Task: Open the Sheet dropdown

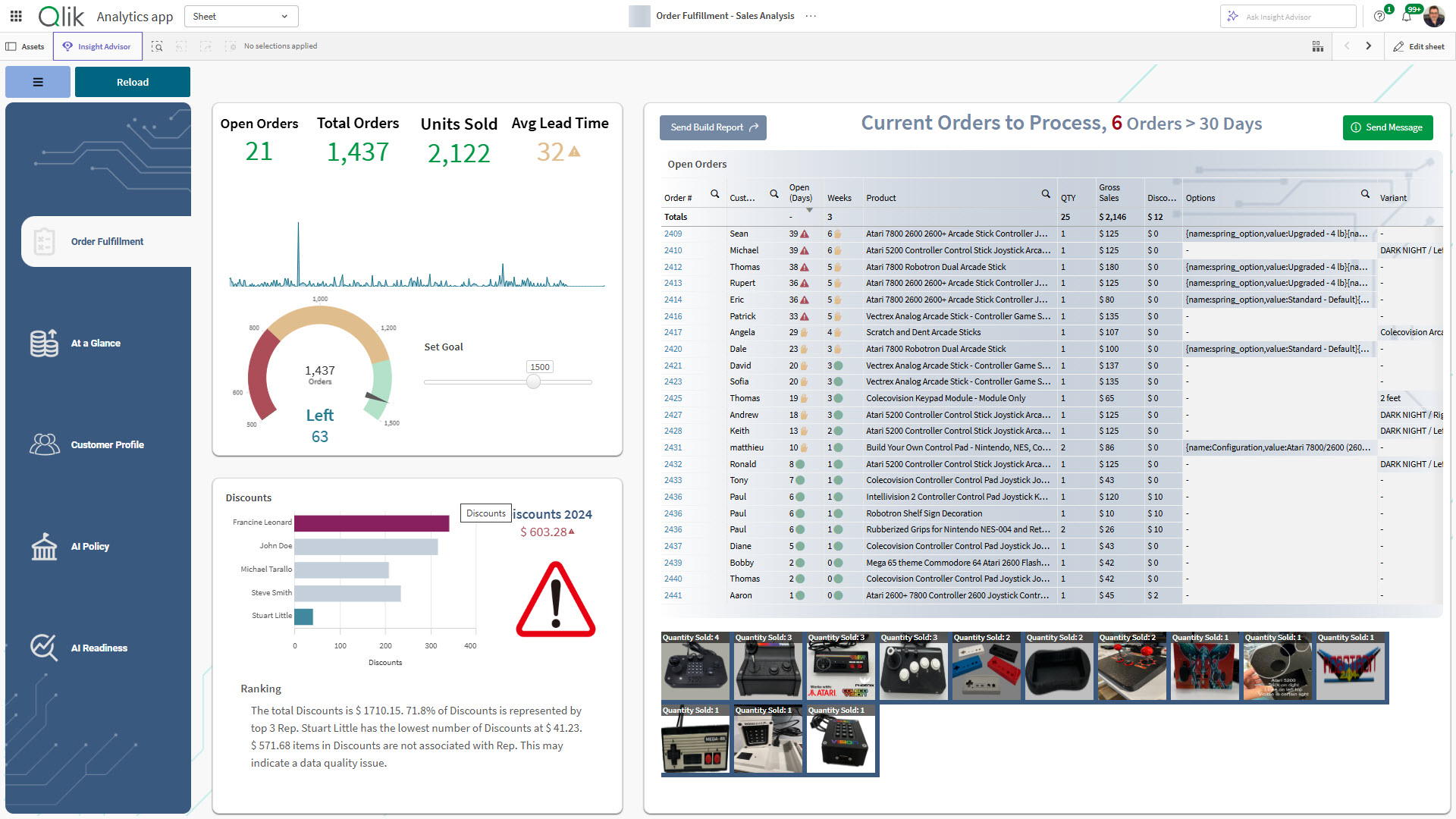Action: tap(241, 16)
